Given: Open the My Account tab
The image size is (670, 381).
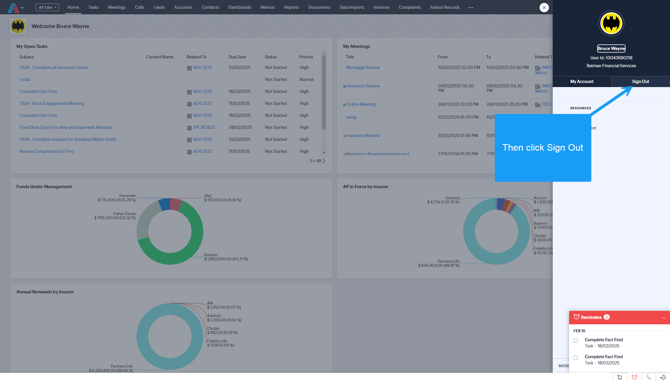Looking at the screenshot, I should pos(582,82).
